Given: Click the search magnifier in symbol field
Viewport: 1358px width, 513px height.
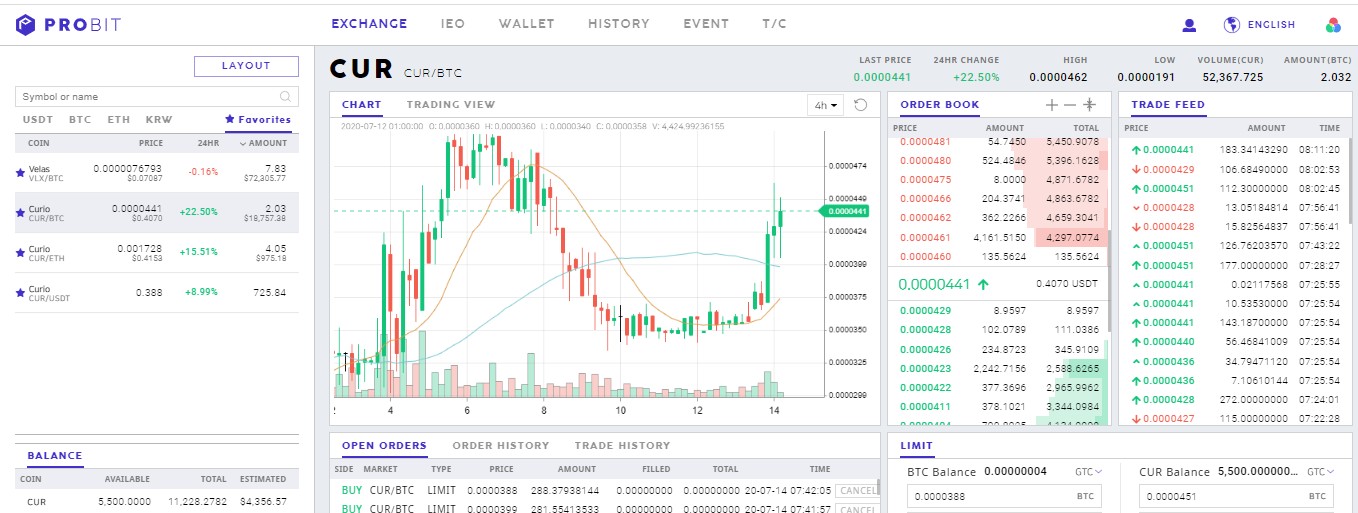Looking at the screenshot, I should coord(286,97).
